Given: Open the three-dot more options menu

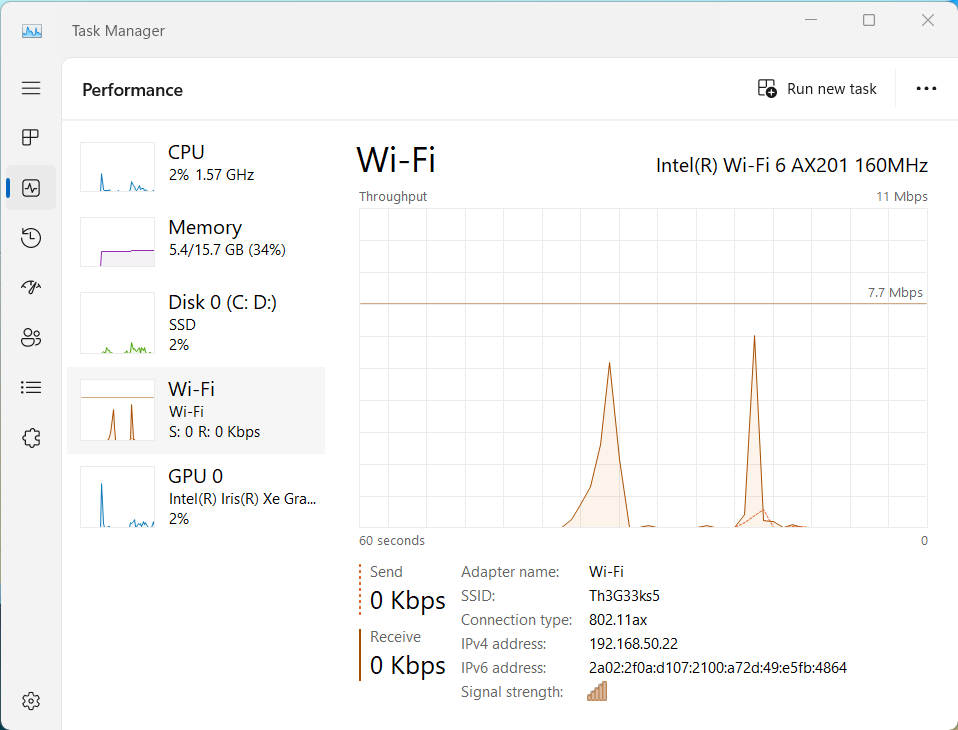Looking at the screenshot, I should (x=926, y=89).
